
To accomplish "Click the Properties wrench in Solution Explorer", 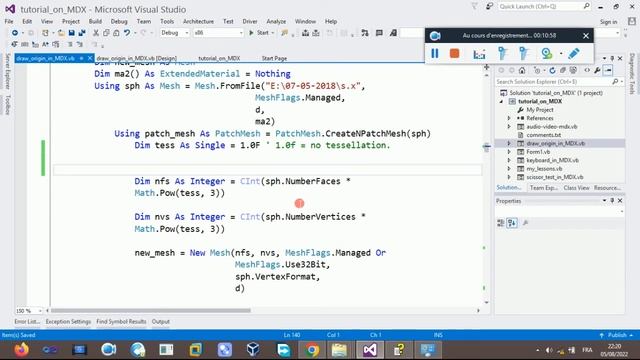I will tap(597, 70).
